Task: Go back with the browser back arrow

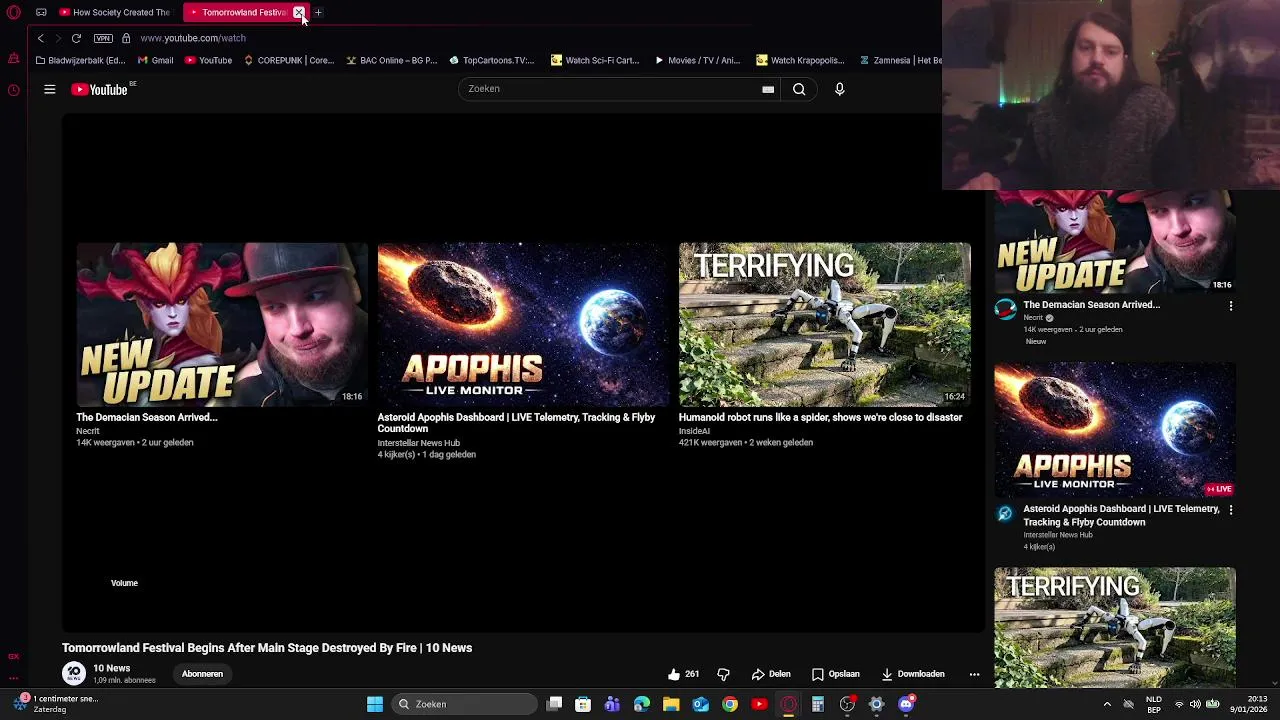Action: click(40, 38)
